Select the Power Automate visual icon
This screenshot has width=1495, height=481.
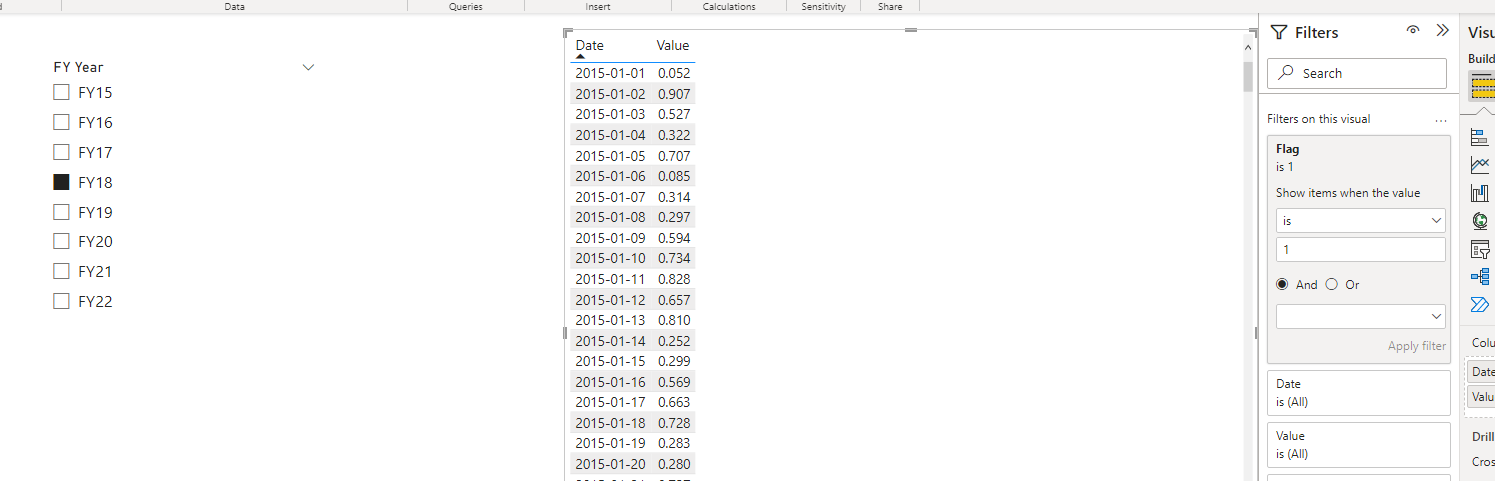tap(1480, 304)
